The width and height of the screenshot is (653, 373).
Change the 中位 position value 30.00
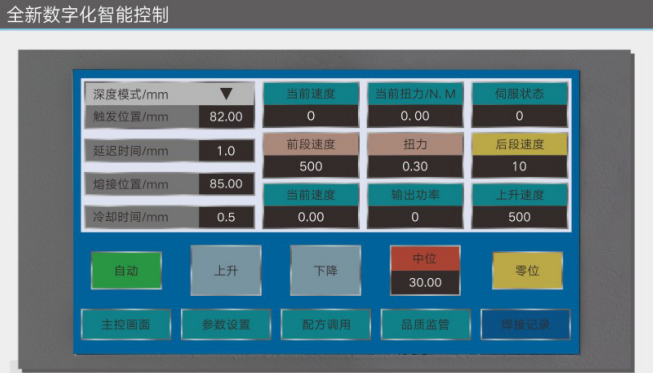(x=425, y=283)
